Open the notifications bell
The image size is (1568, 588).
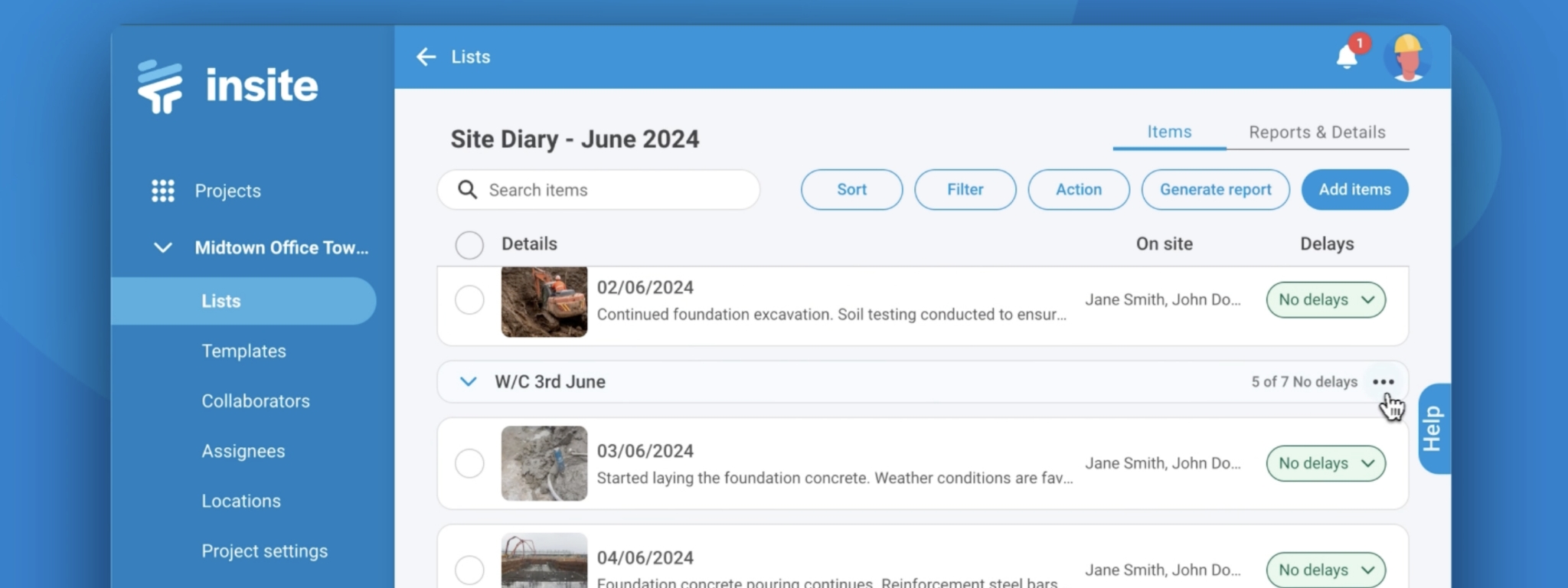1347,57
